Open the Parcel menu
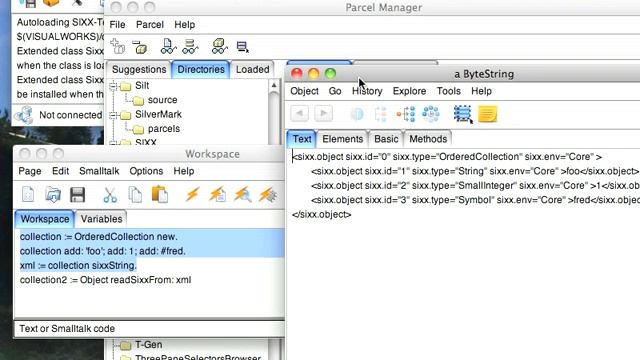The image size is (640, 360). point(150,25)
